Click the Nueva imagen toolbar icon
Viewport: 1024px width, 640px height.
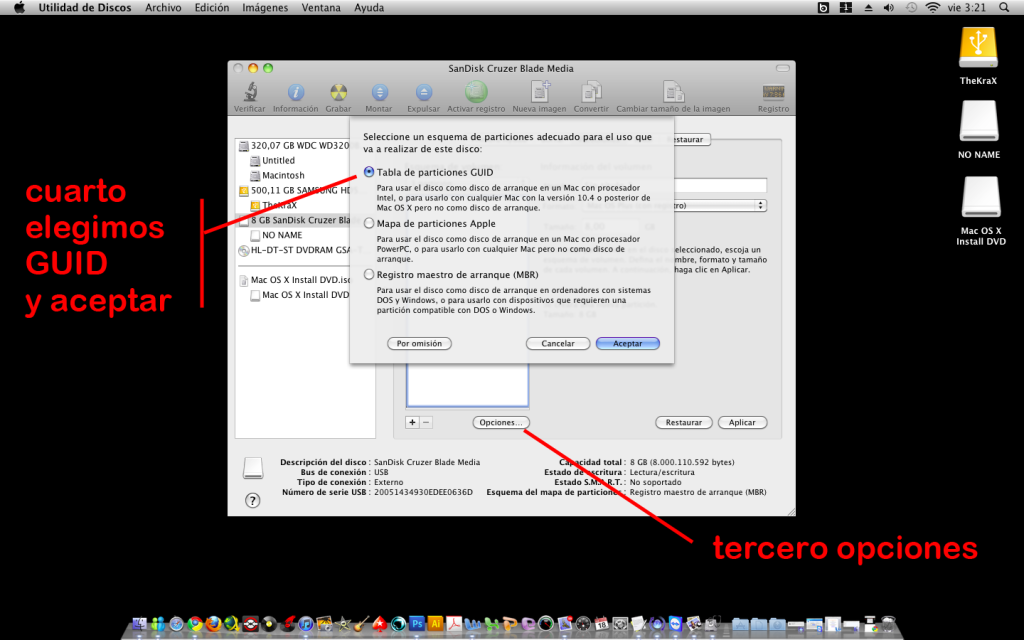(540, 92)
